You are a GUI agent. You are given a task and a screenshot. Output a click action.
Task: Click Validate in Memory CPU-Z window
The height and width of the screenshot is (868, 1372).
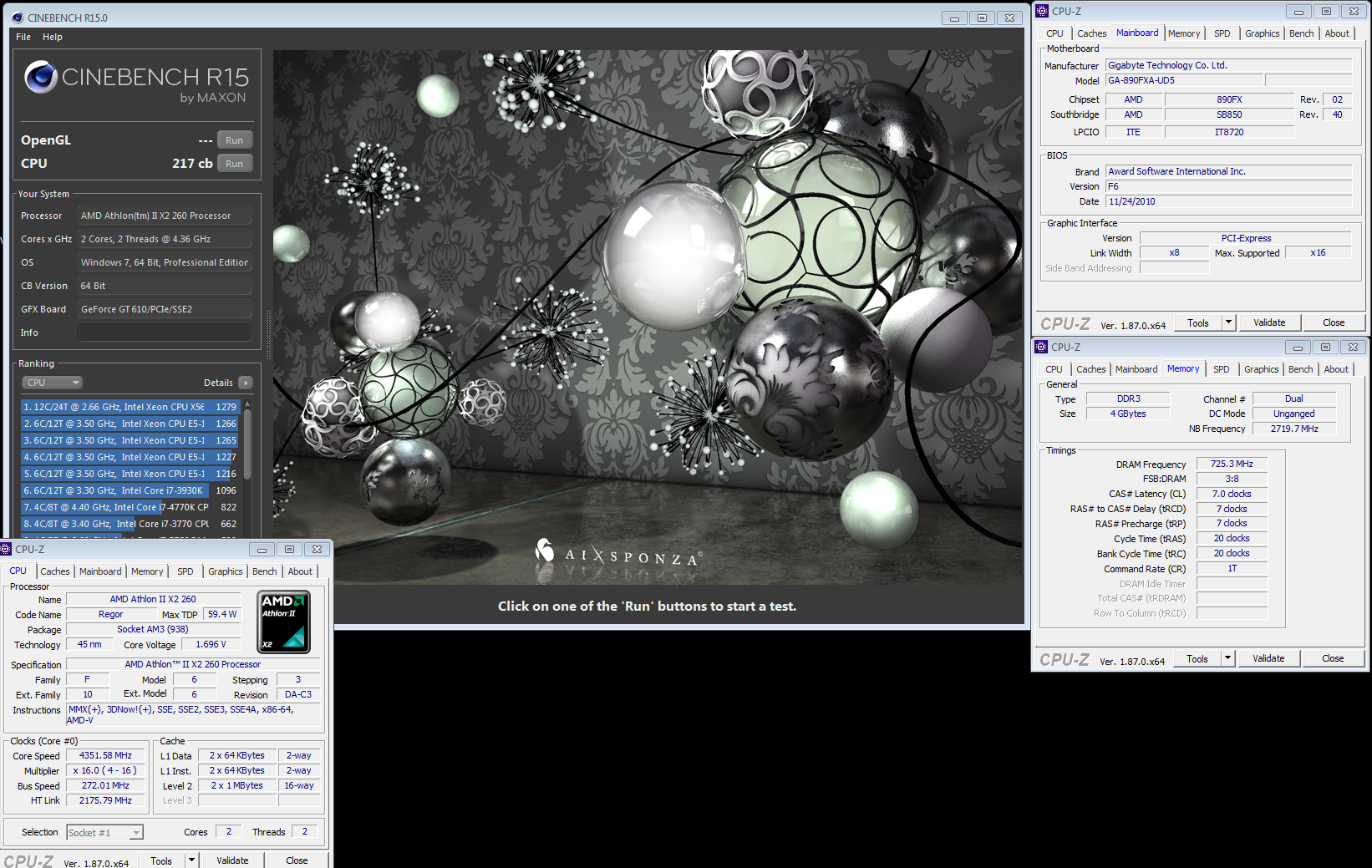coord(1268,658)
